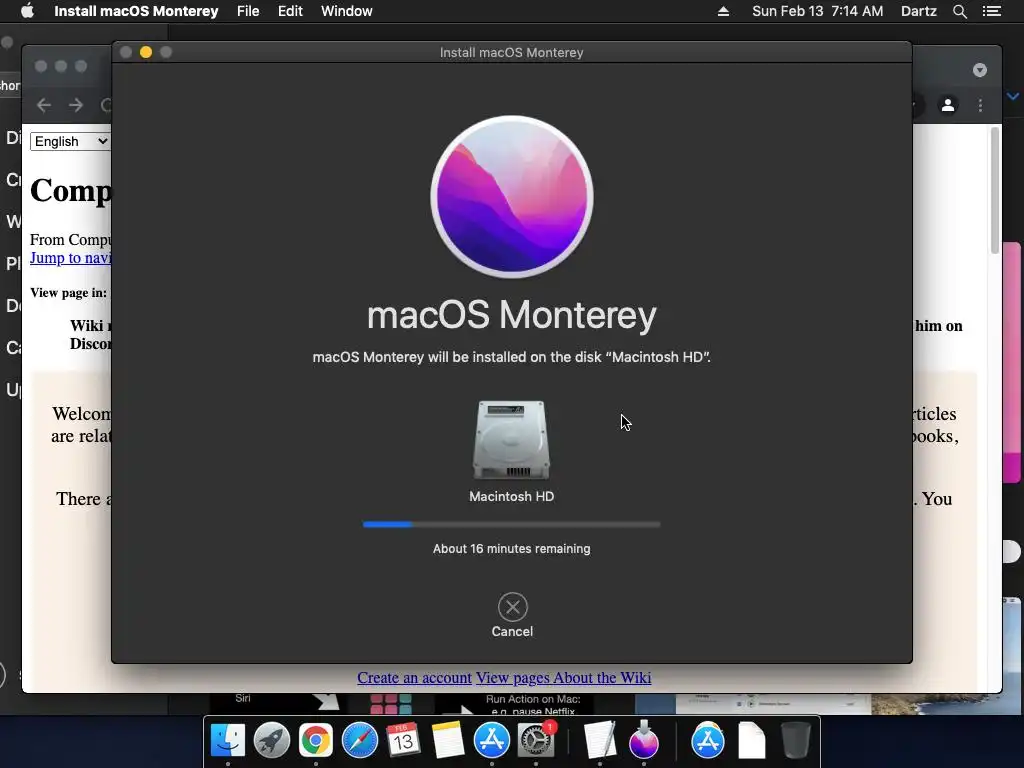Open Google Chrome from the Dock
Image resolution: width=1024 pixels, height=768 pixels.
[x=315, y=741]
